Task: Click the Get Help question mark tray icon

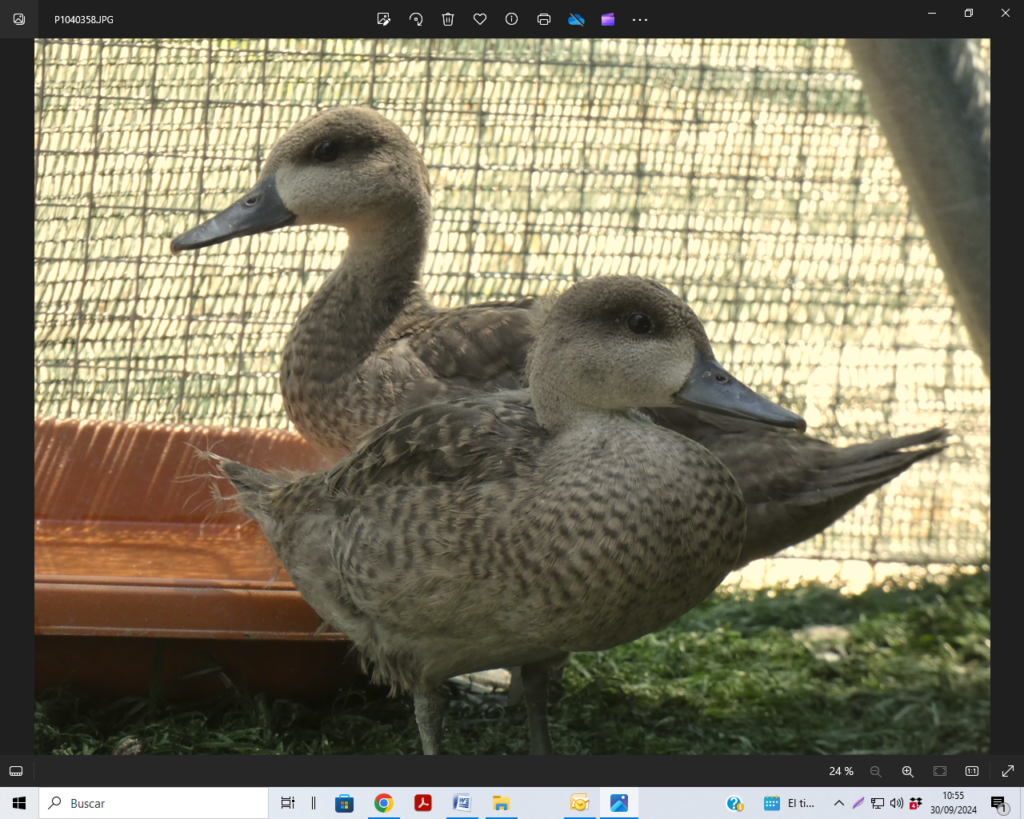Action: coord(735,803)
